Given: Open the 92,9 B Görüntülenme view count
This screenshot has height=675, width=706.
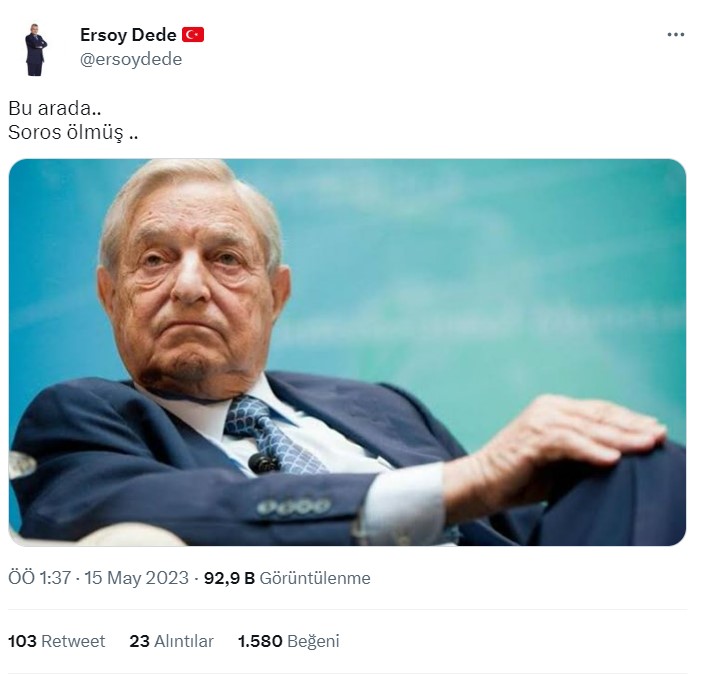Looking at the screenshot, I should [287, 578].
